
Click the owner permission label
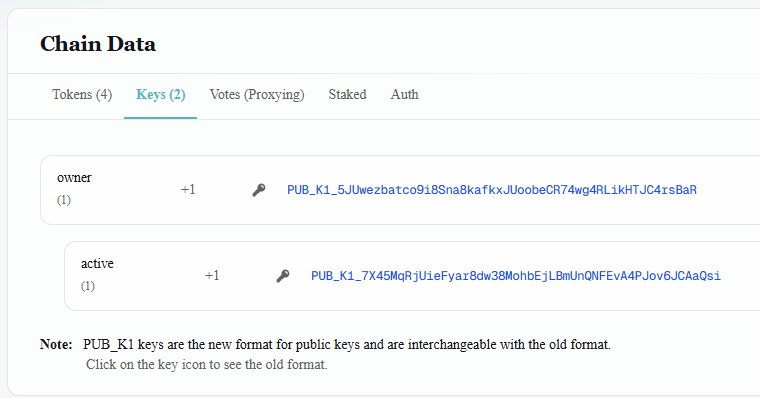74,178
